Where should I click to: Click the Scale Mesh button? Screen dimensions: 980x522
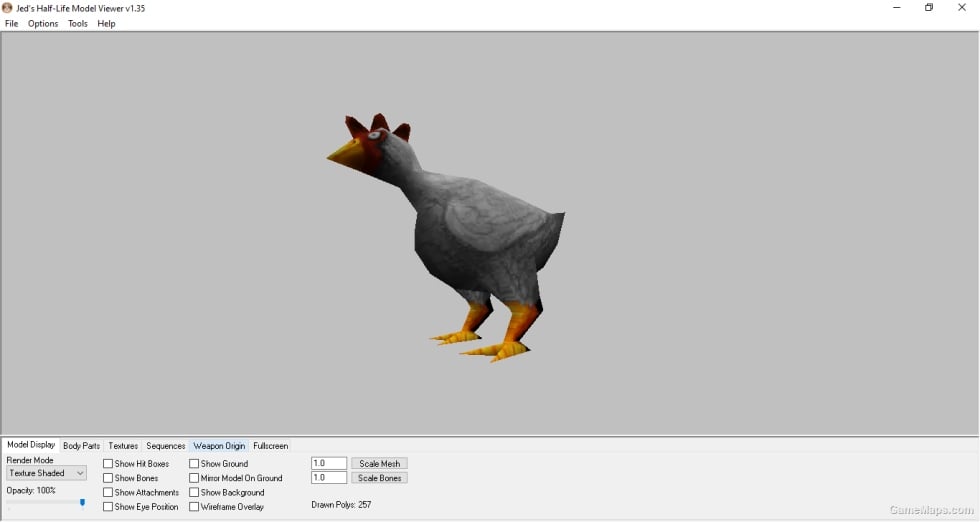[x=379, y=464]
